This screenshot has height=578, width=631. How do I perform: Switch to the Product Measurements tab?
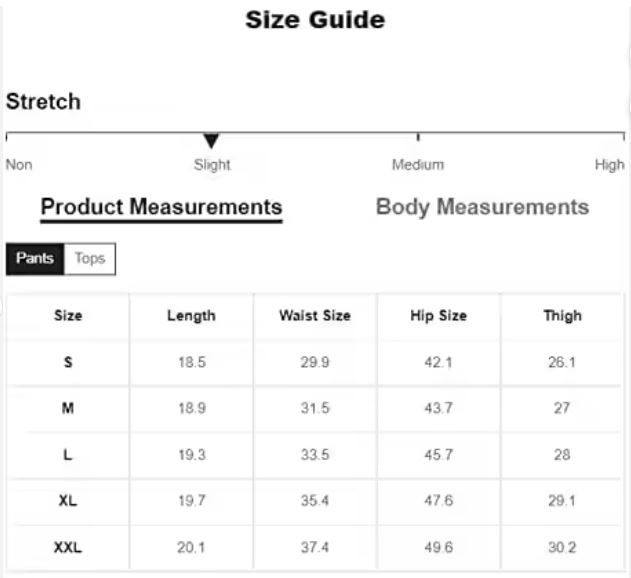[161, 207]
